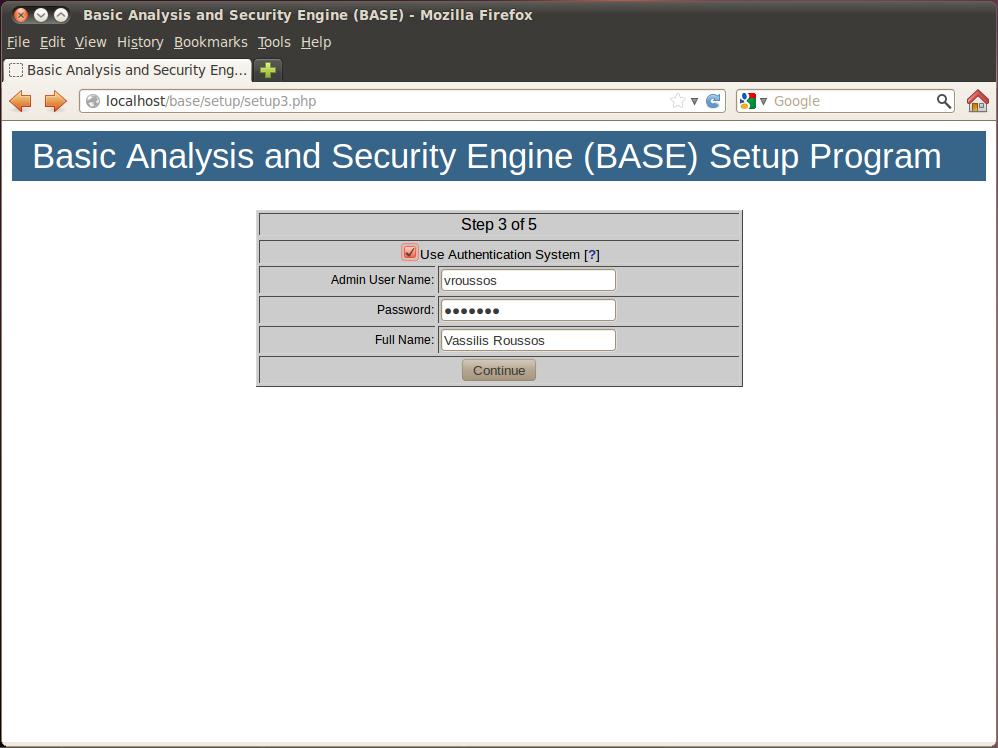
Task: Reload the page with the refresh icon
Action: [713, 101]
